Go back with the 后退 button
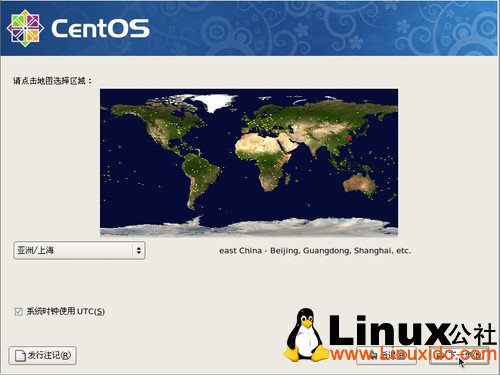This screenshot has width=500, height=375. 386,355
